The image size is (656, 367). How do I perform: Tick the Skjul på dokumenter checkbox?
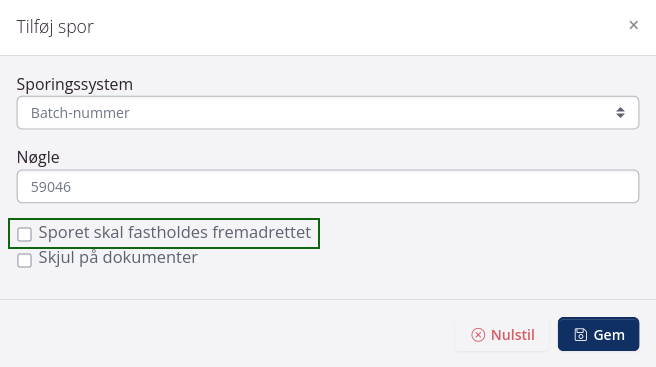click(x=24, y=260)
